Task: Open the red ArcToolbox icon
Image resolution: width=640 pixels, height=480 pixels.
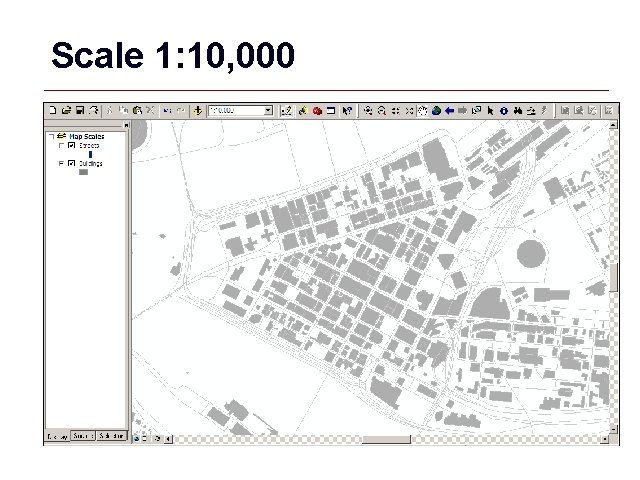Action: [317, 111]
